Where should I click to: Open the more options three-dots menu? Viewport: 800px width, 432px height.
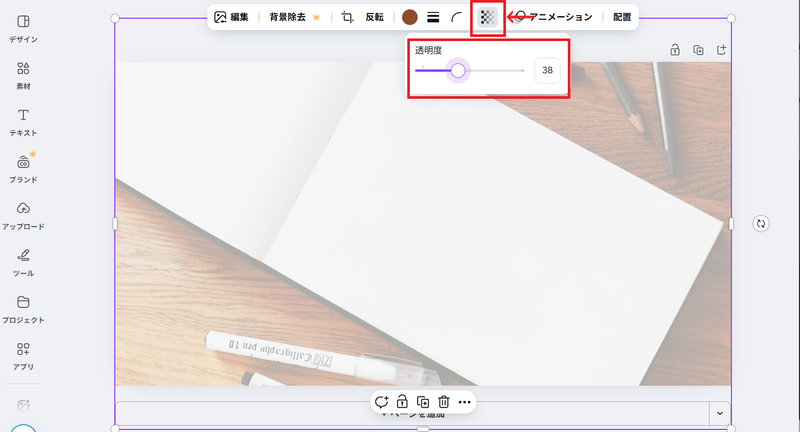pyautogui.click(x=464, y=402)
